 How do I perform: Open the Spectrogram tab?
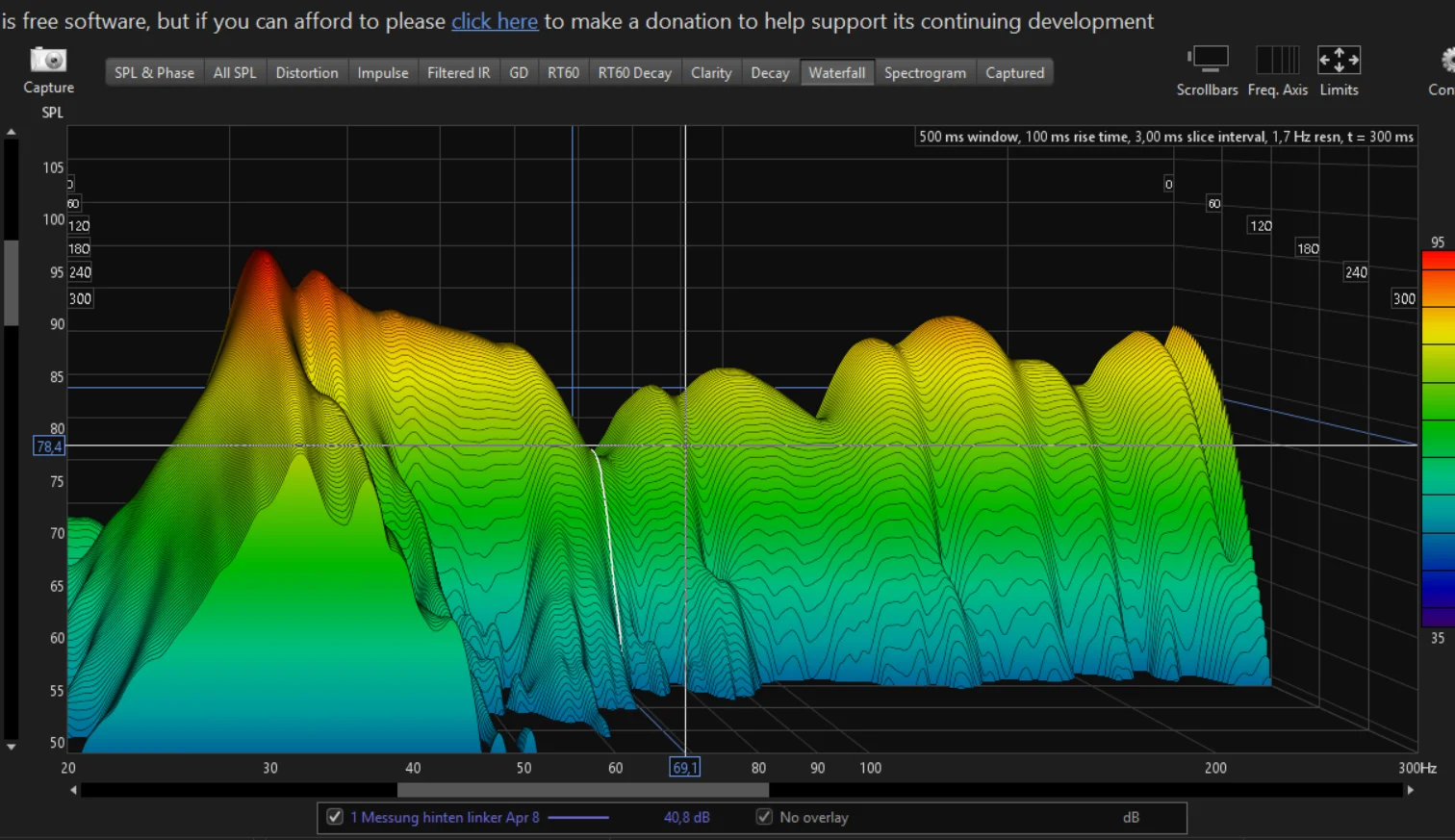925,72
